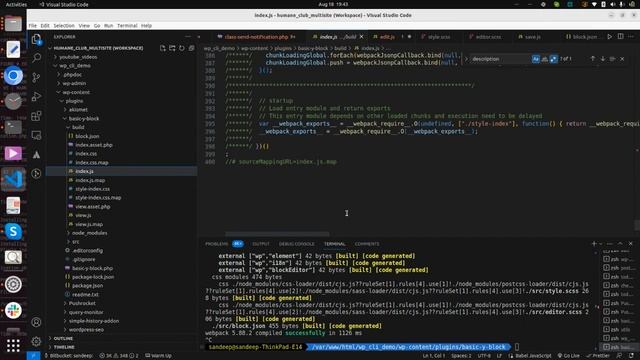Open the Run and Debug view

(36, 96)
